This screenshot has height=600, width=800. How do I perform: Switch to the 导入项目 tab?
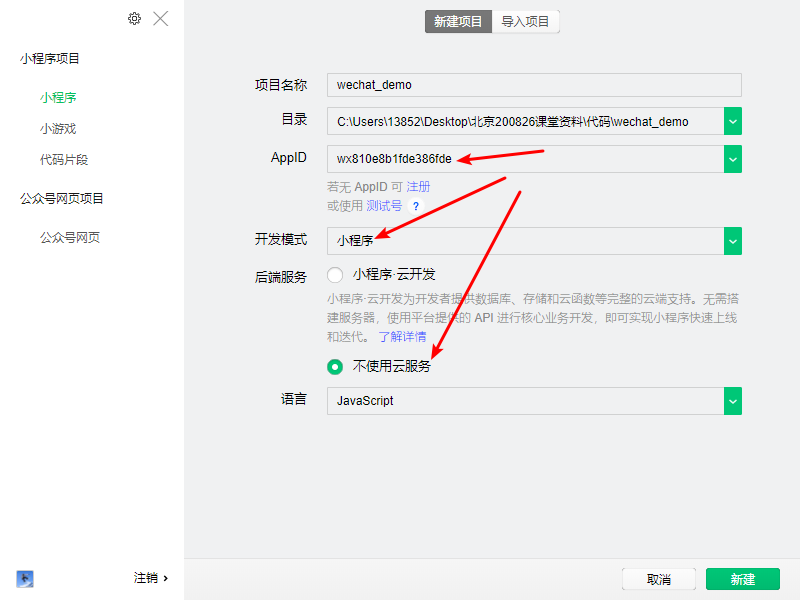point(526,21)
